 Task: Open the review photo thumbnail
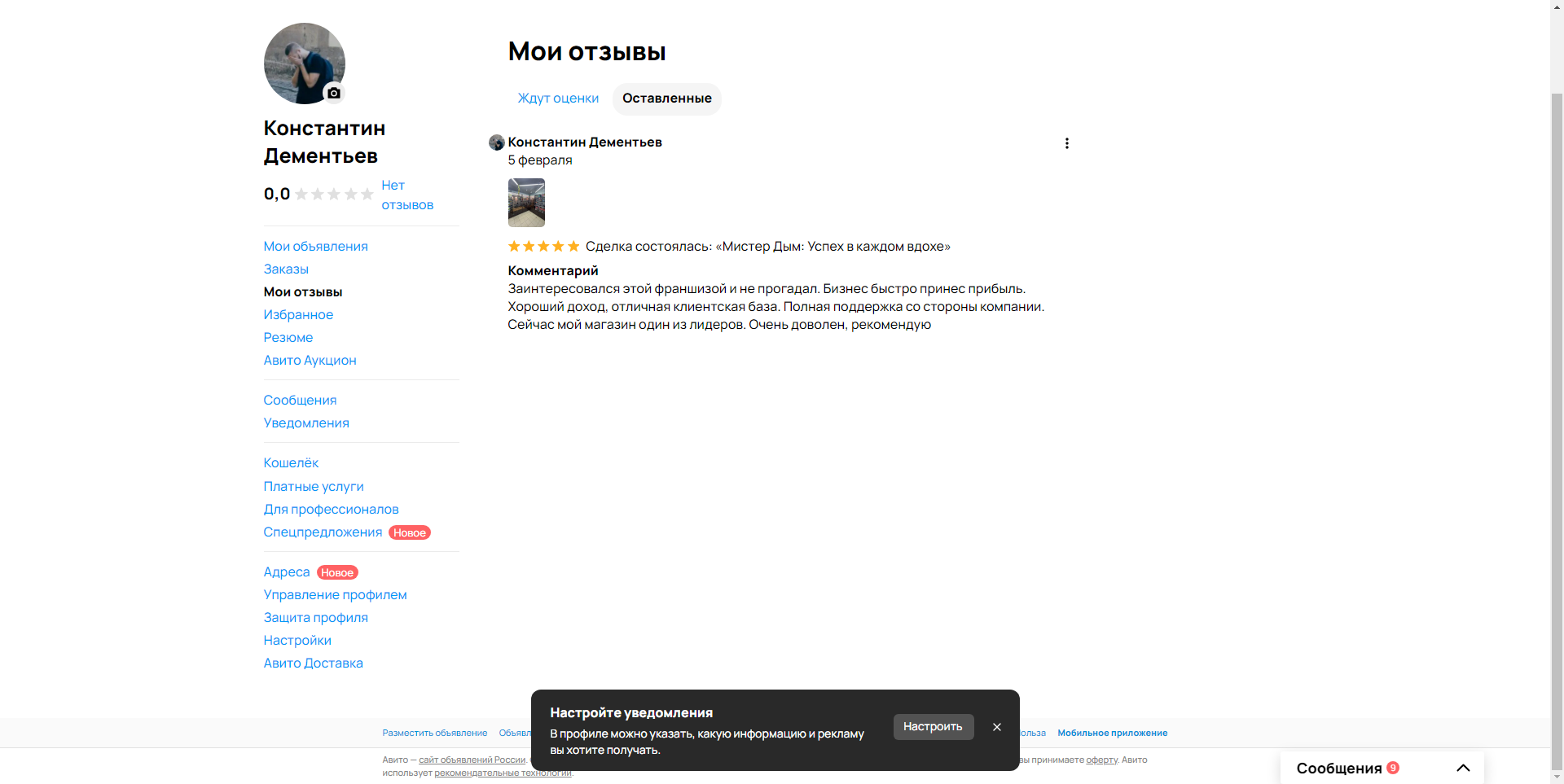pos(526,203)
